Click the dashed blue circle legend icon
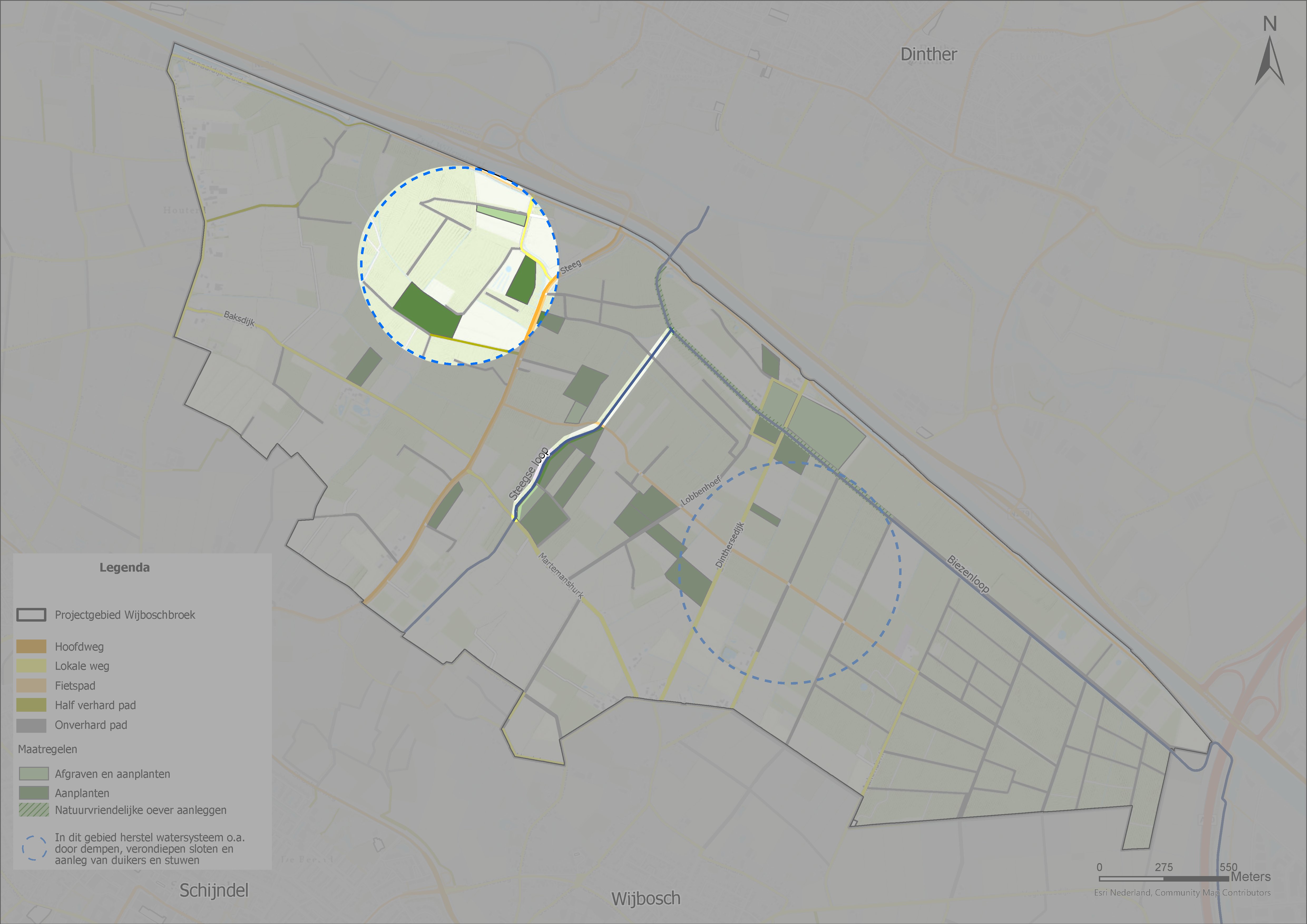The height and width of the screenshot is (924, 1307). (x=34, y=848)
